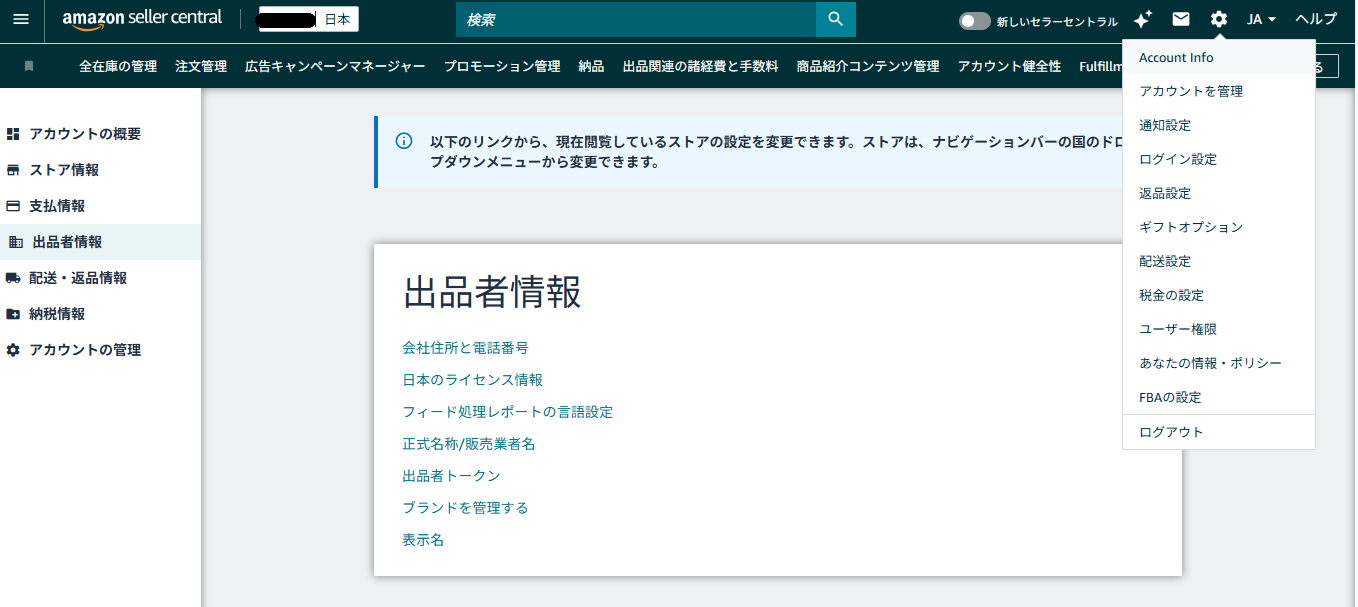Click the 出品者情報 building icon
This screenshot has width=1358, height=607.
point(15,242)
